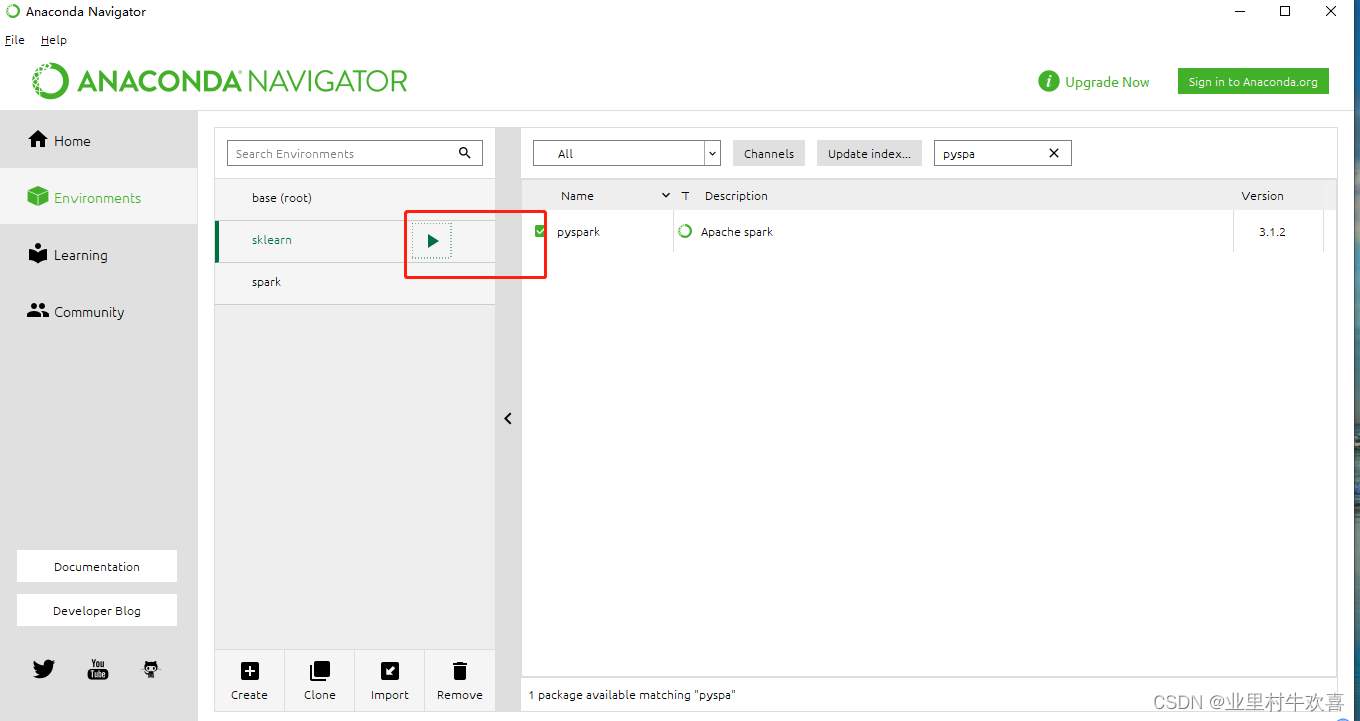
Task: Go to the Home tab
Action: (x=99, y=141)
